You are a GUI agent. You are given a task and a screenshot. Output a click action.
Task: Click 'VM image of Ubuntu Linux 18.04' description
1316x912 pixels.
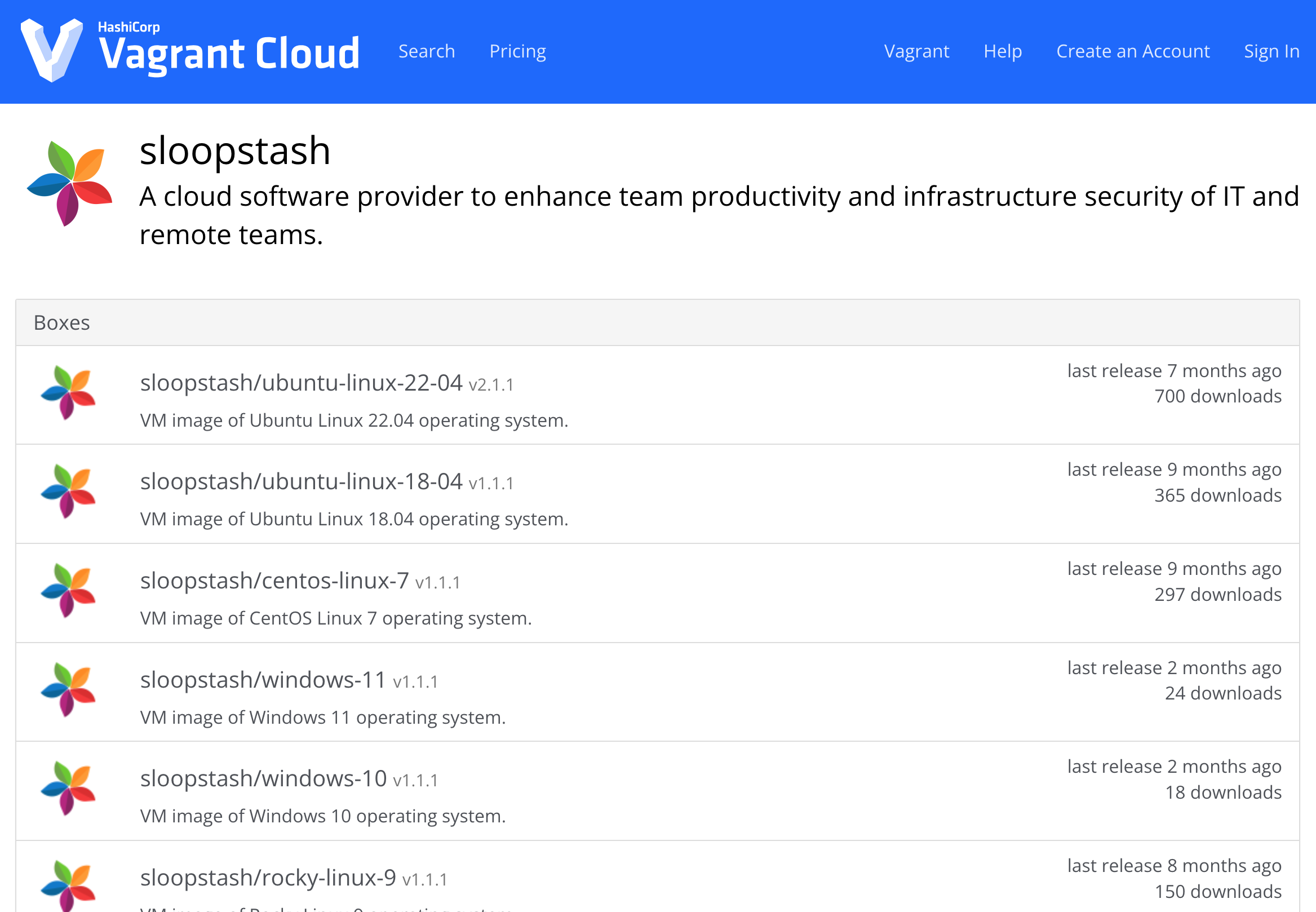click(x=355, y=520)
